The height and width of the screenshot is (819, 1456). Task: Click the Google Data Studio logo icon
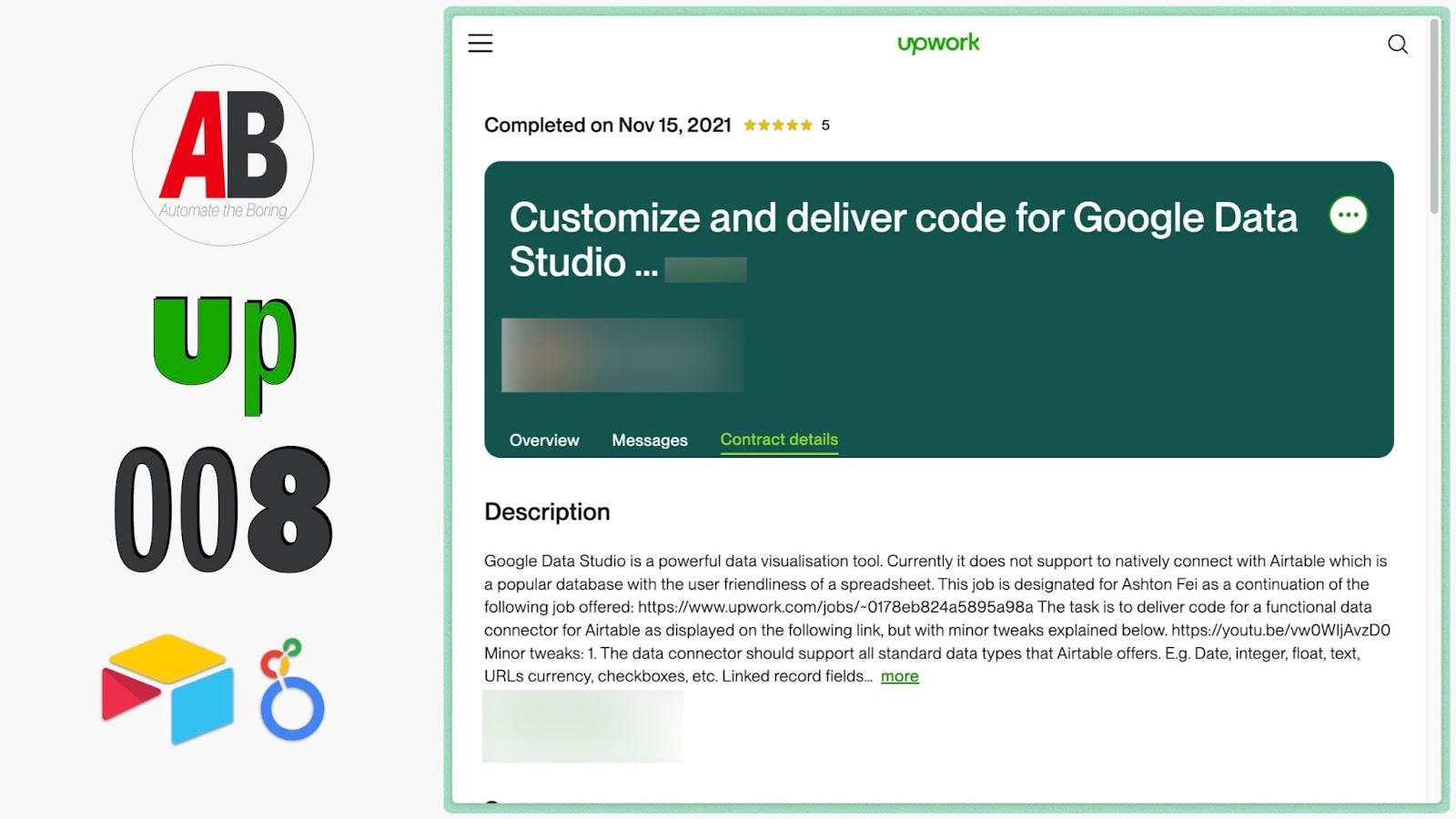point(291,691)
